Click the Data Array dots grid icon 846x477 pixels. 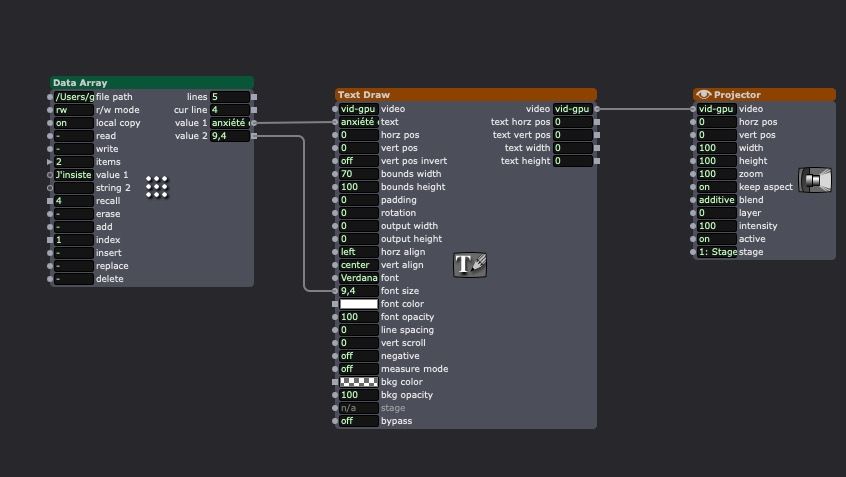coord(157,186)
